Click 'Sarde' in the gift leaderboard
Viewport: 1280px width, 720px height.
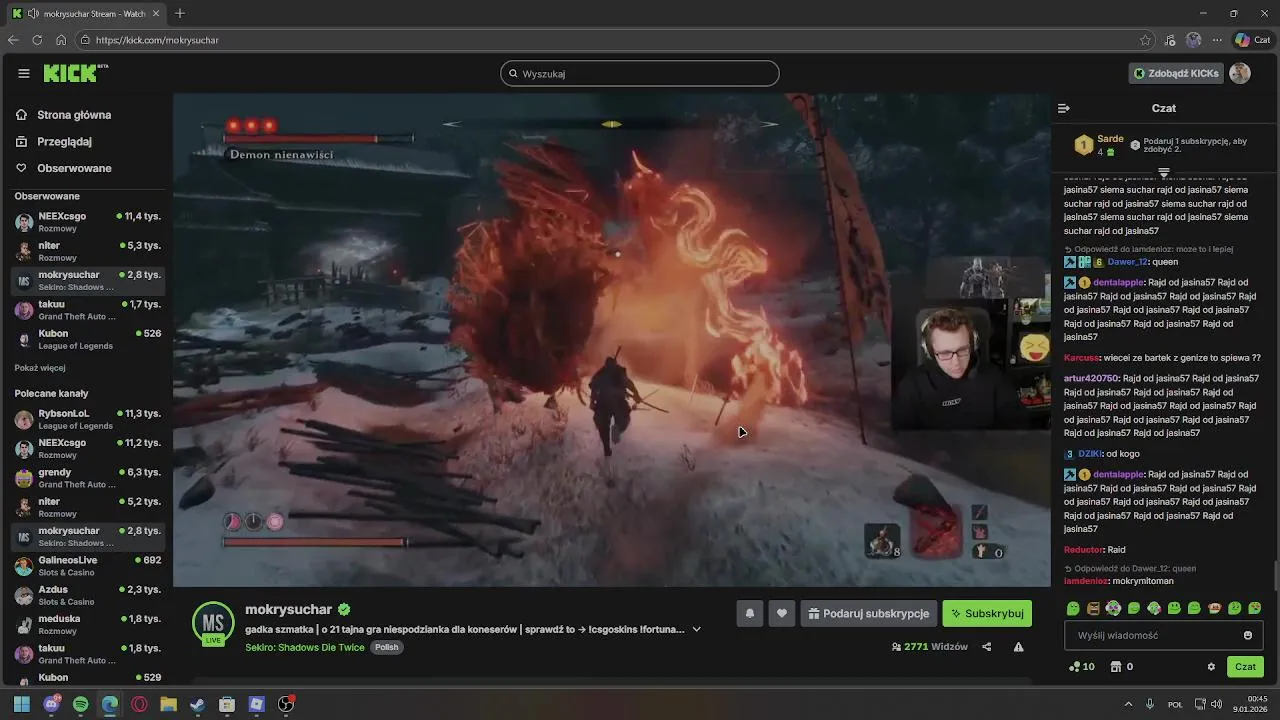[x=1110, y=139]
